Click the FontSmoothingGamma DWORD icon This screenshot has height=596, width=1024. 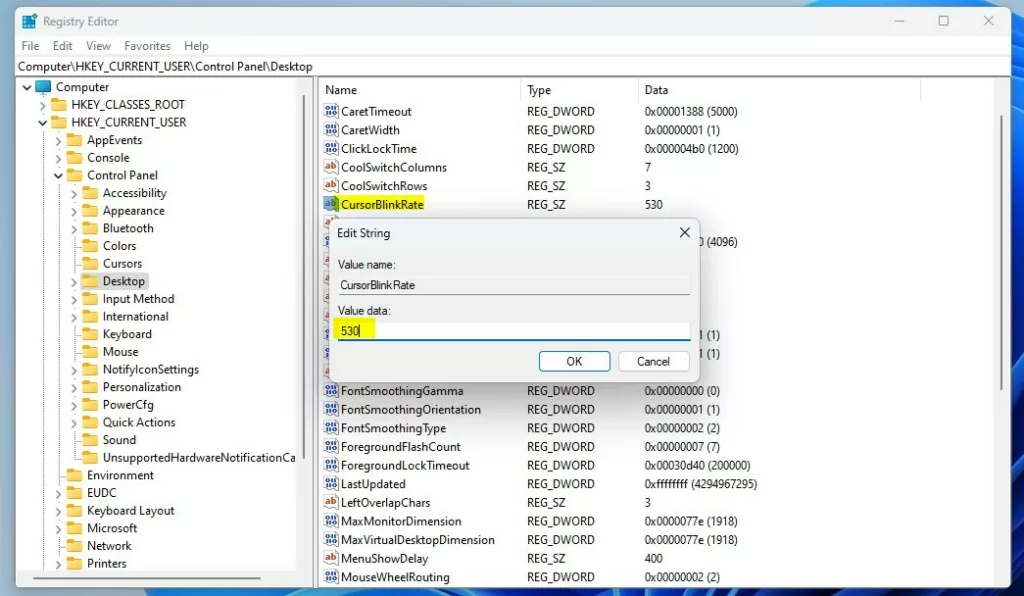coord(331,390)
